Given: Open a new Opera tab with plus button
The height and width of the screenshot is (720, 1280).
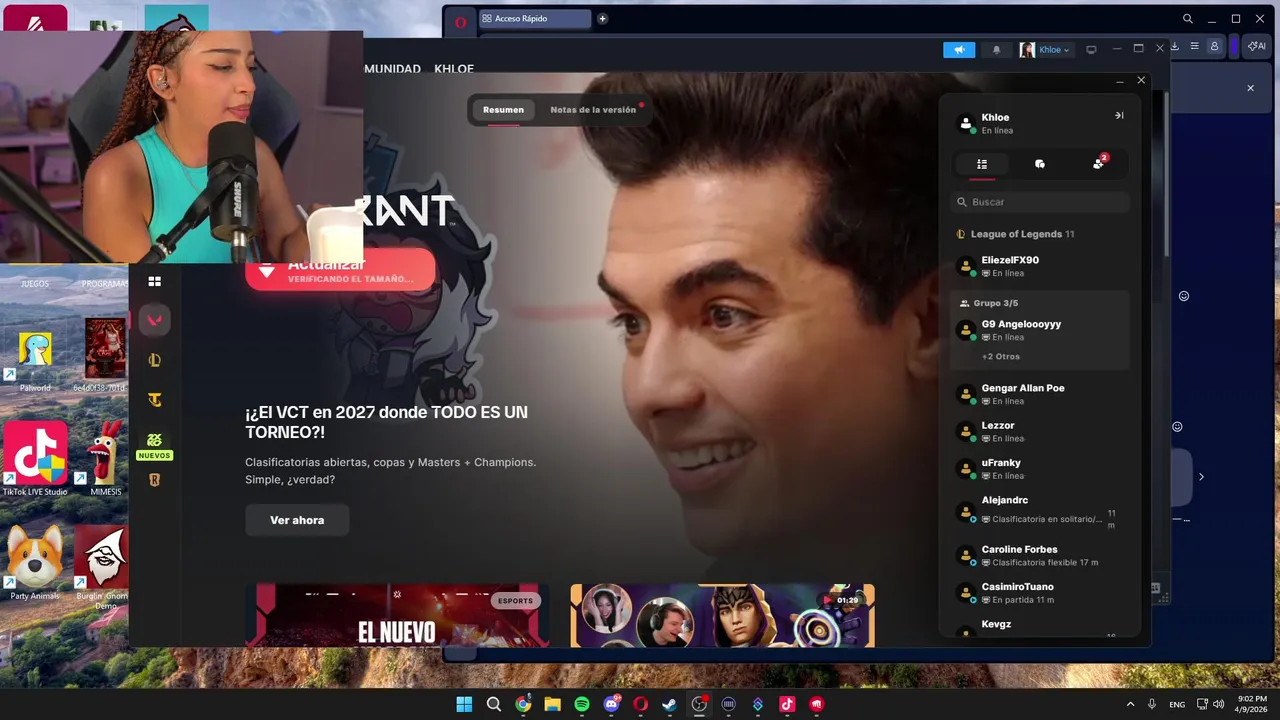Looking at the screenshot, I should pyautogui.click(x=602, y=19).
